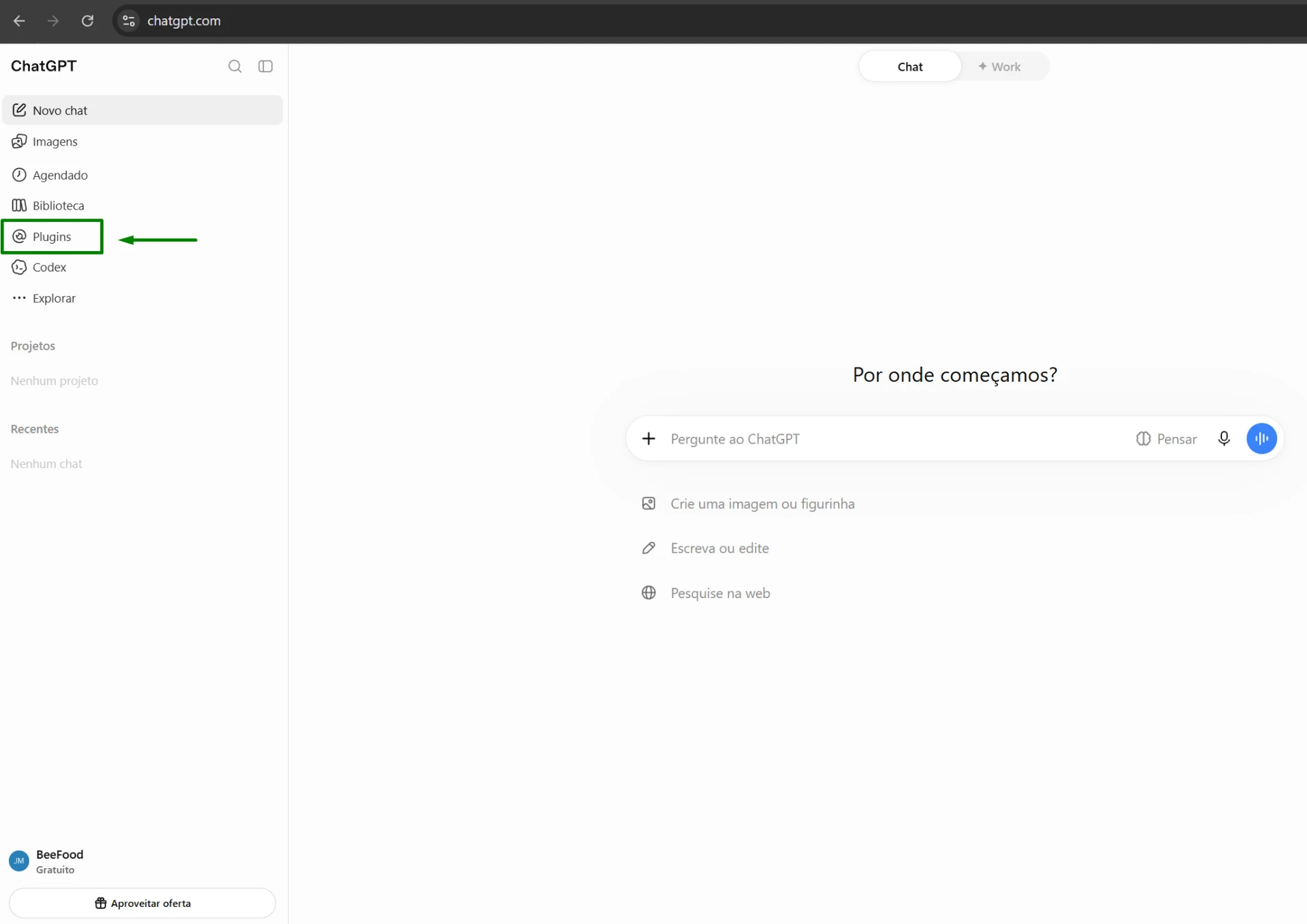Start a new chat via Novo chat
The height and width of the screenshot is (924, 1307).
pos(142,110)
